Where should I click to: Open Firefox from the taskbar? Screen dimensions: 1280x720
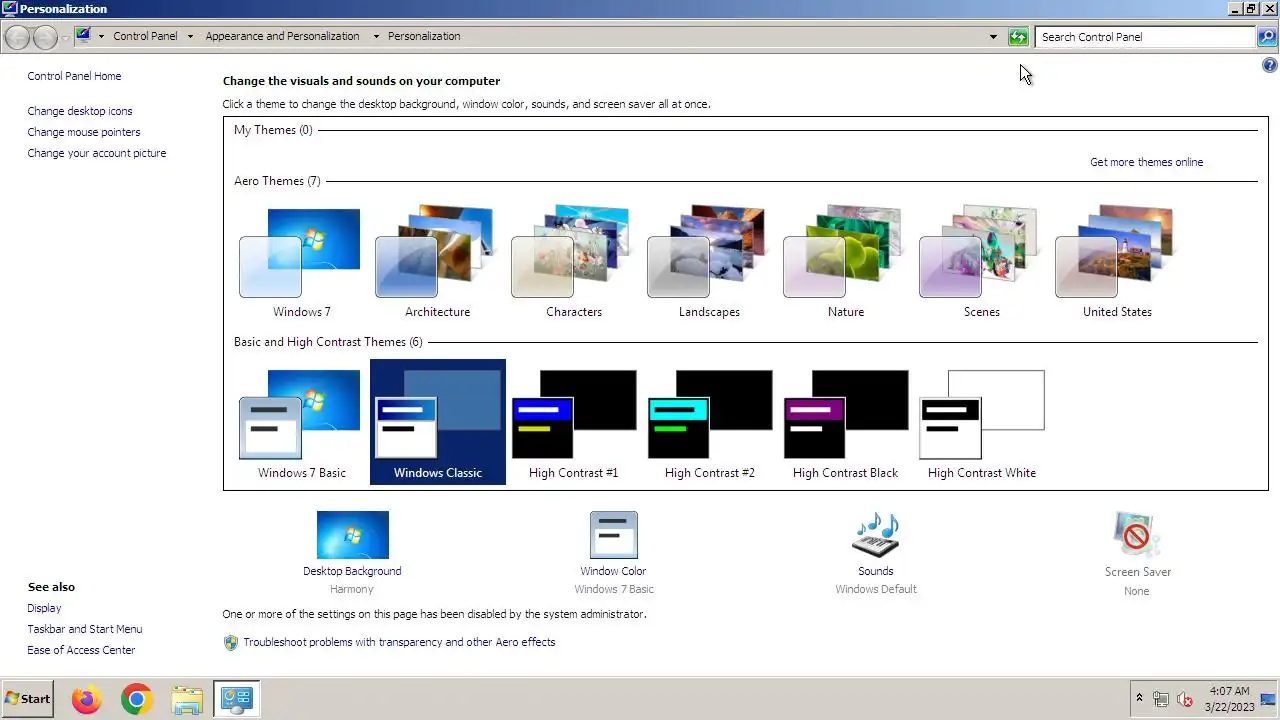click(x=87, y=699)
